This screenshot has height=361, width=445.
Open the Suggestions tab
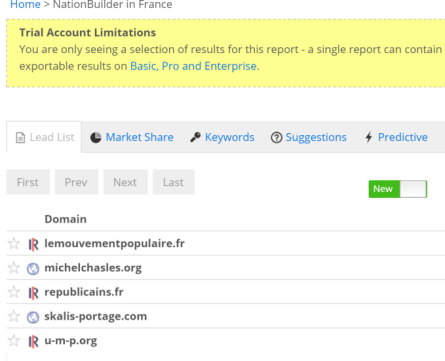[x=309, y=137]
